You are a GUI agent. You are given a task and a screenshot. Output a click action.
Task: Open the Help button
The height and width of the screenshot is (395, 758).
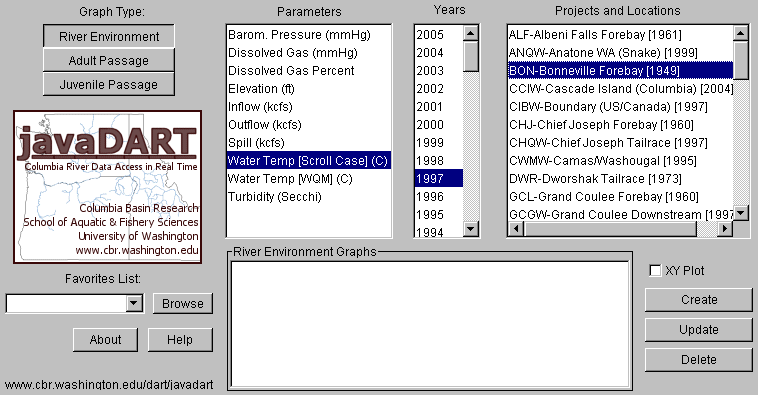pos(180,340)
